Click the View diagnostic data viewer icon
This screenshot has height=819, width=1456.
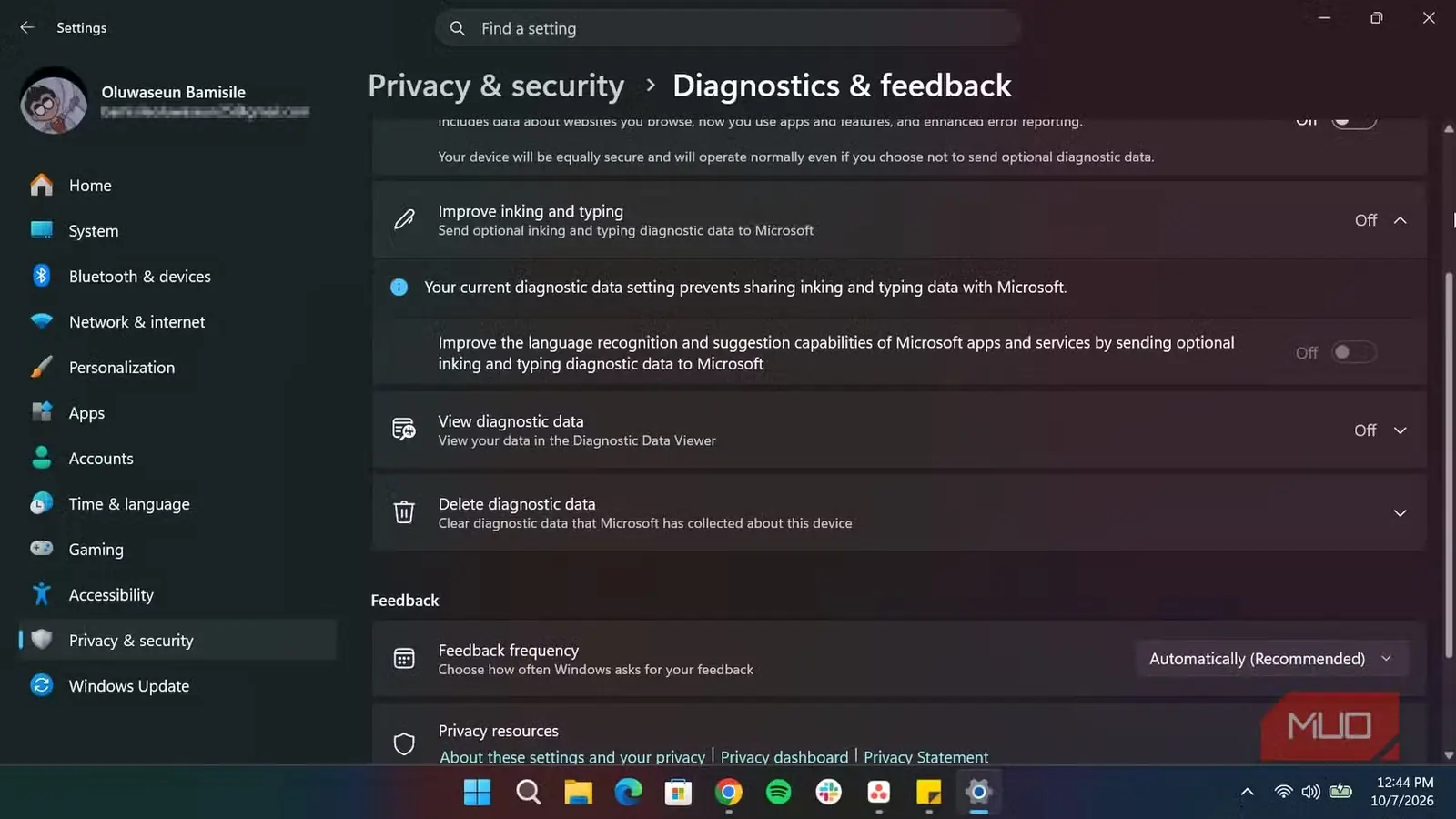tap(404, 430)
